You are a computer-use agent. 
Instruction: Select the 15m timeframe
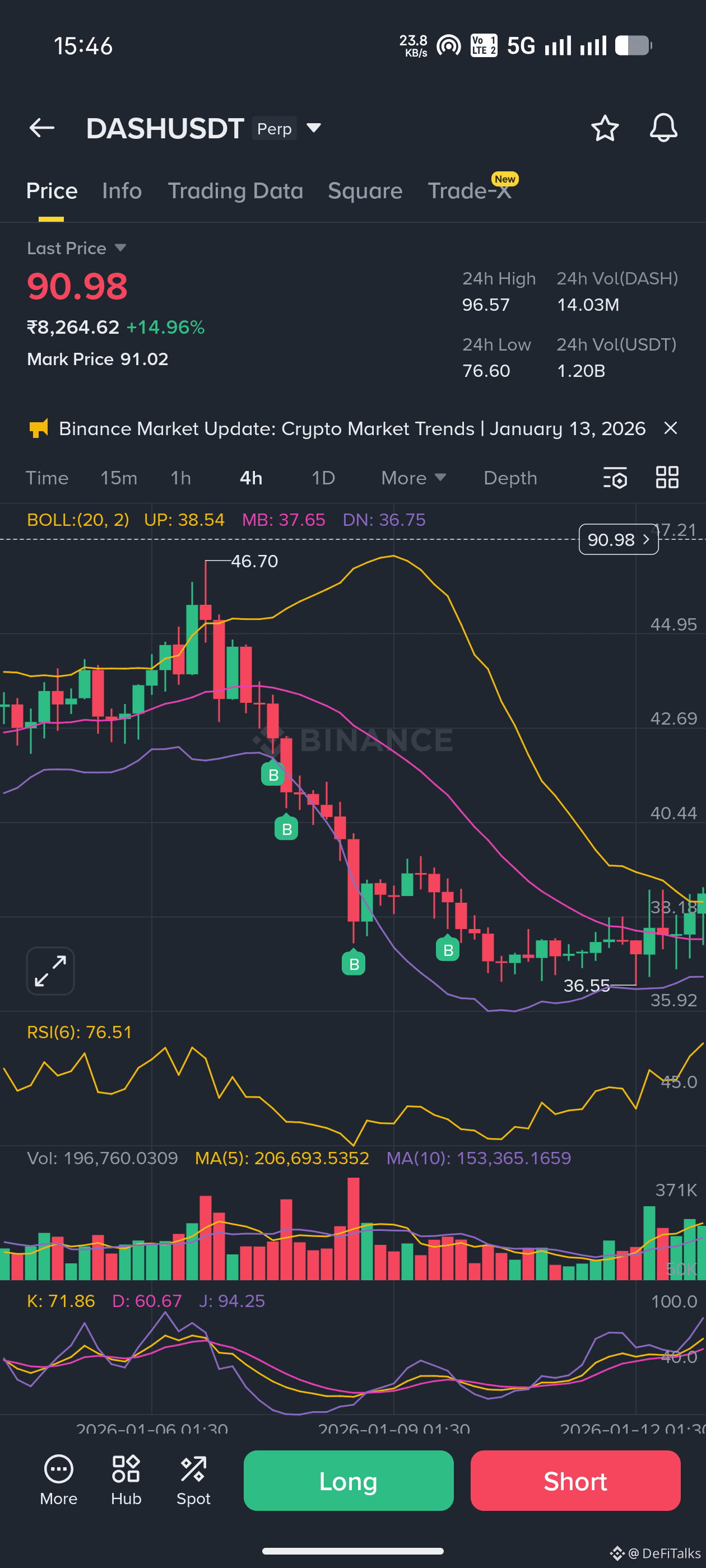[119, 478]
